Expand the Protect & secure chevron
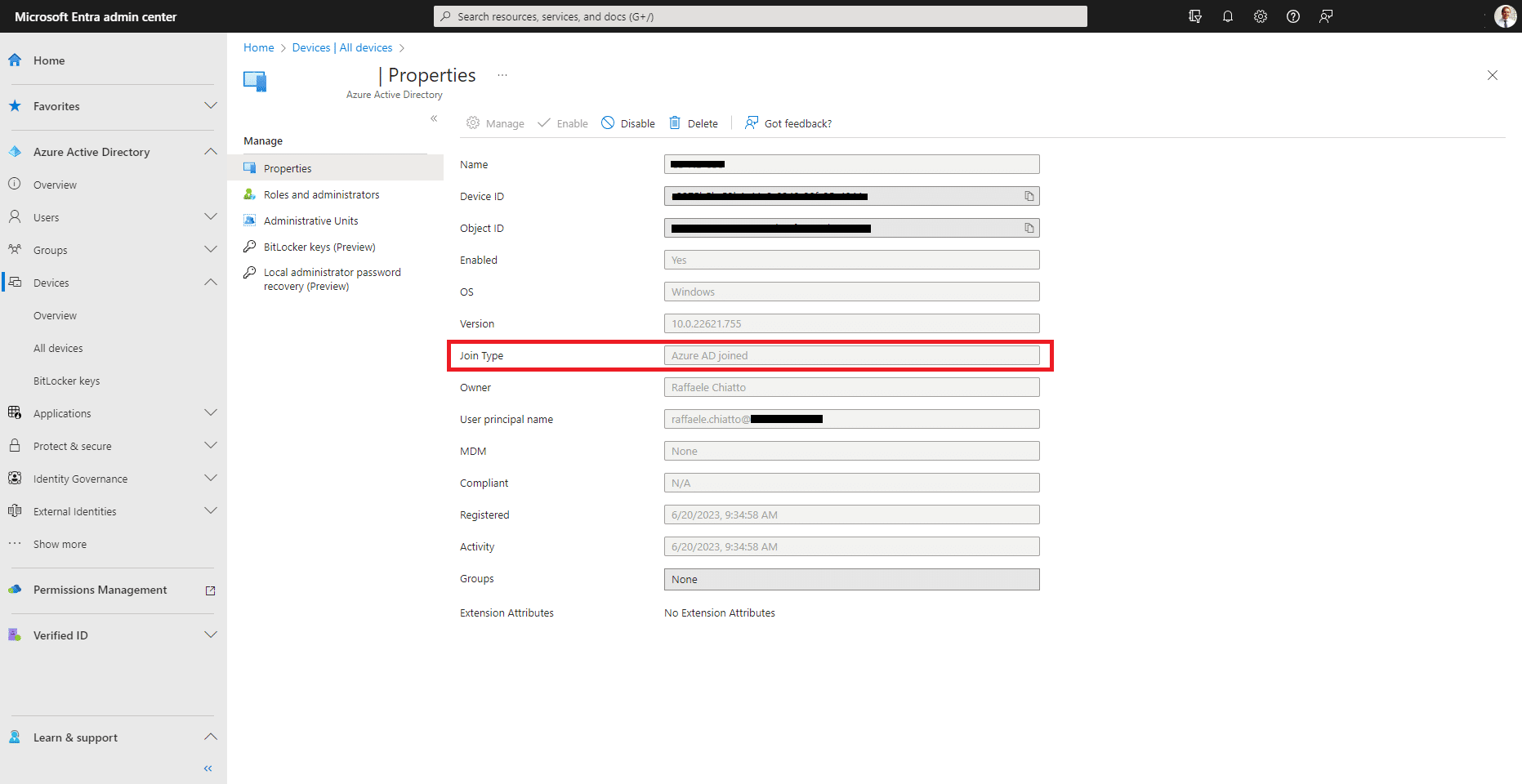Viewport: 1522px width, 784px height. pyautogui.click(x=211, y=445)
